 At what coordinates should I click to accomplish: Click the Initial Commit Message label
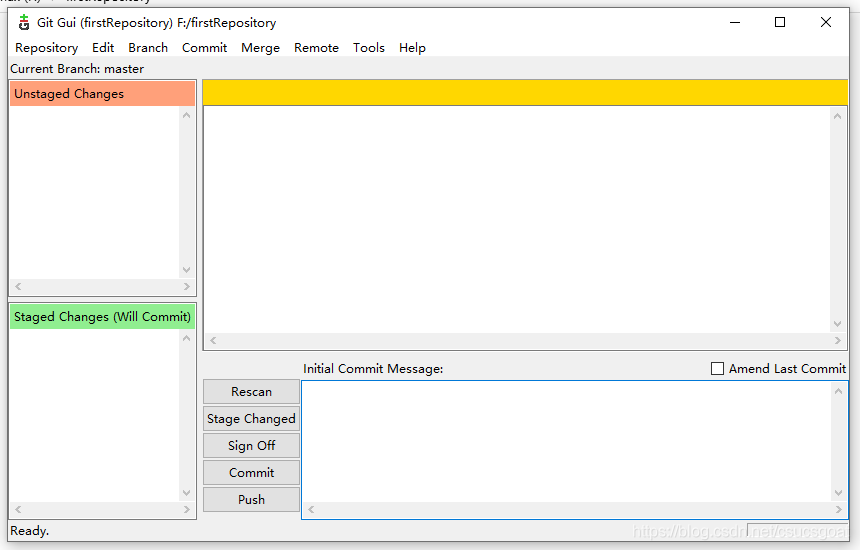click(373, 368)
